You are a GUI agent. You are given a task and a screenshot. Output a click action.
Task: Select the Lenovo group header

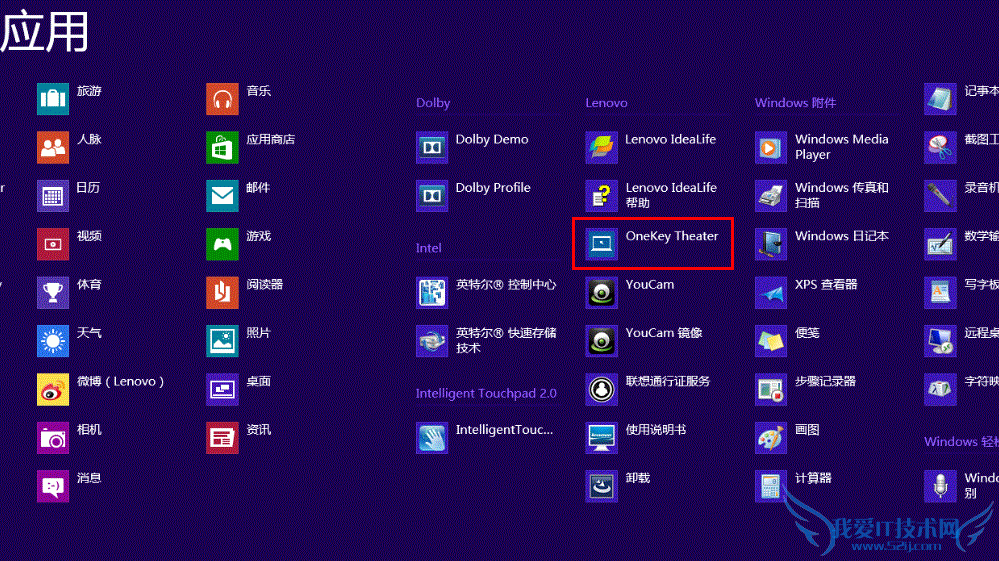[x=607, y=103]
